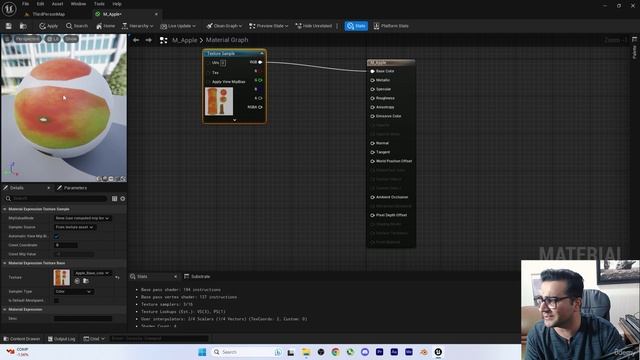Screen dimensions: 640x360
Task: Click the Browse to asset toolbar icon
Action: pyautogui.click(x=23, y=26)
